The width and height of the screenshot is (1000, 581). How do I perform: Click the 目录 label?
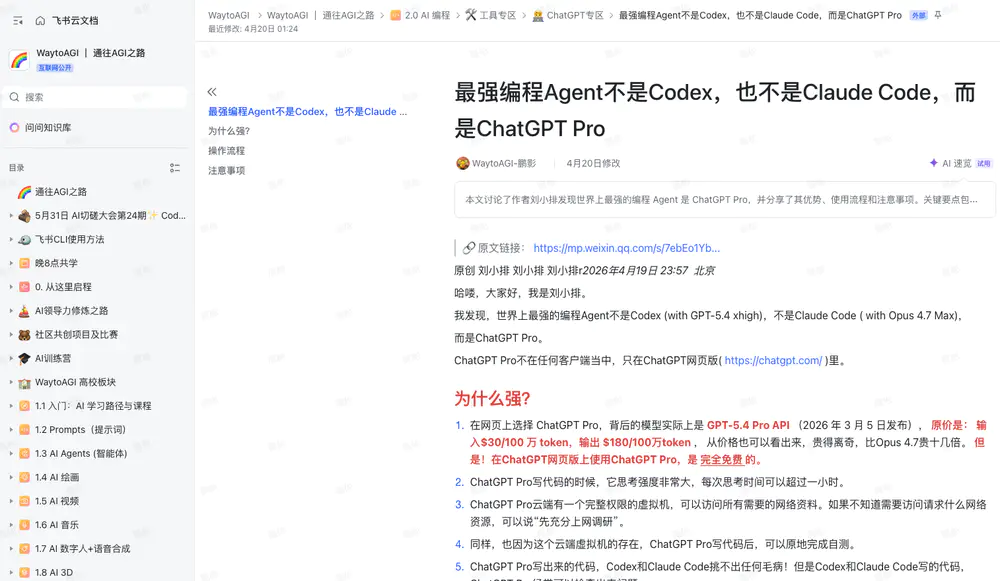[17, 168]
